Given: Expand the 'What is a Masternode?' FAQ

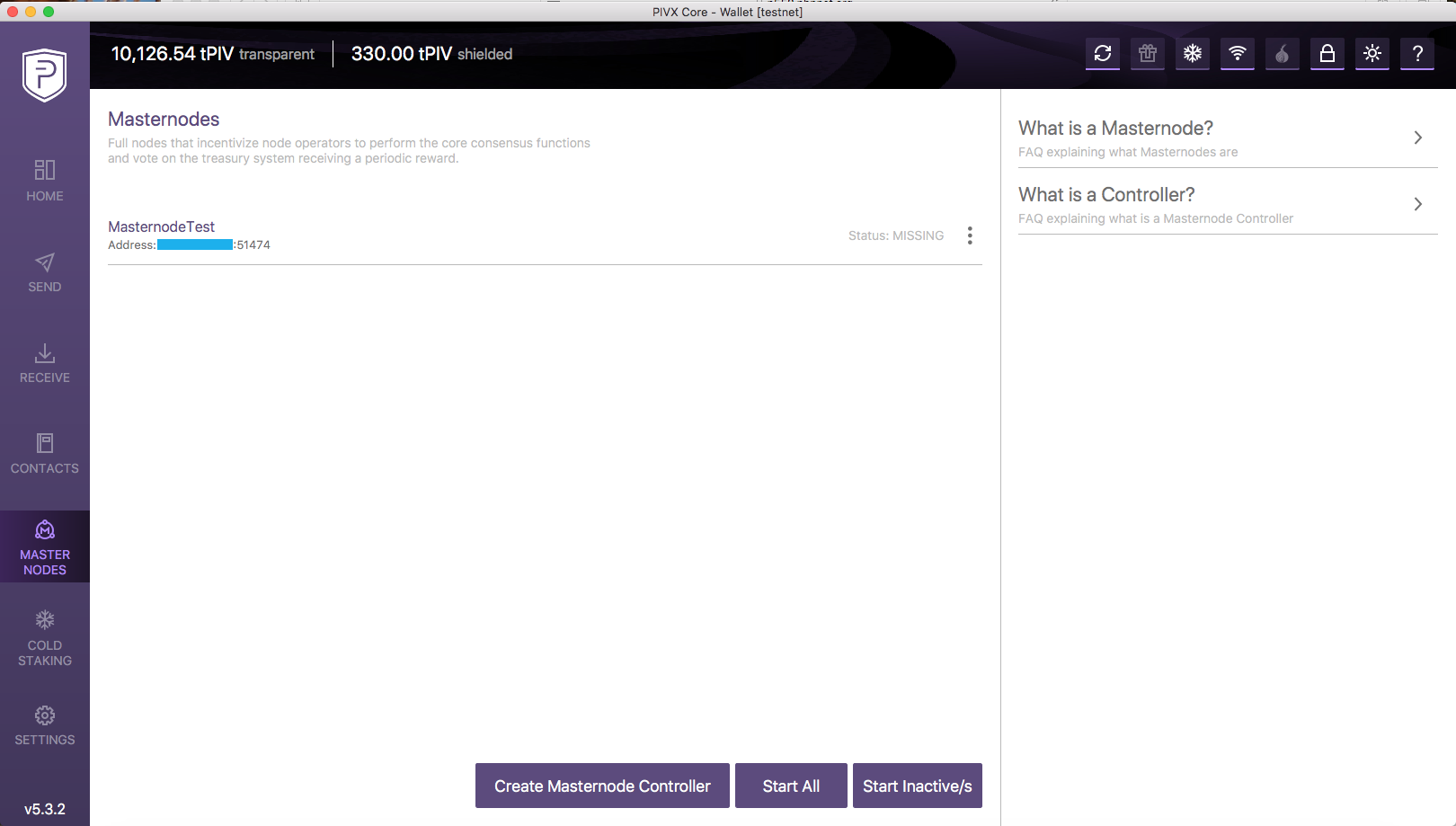Looking at the screenshot, I should [x=1228, y=138].
